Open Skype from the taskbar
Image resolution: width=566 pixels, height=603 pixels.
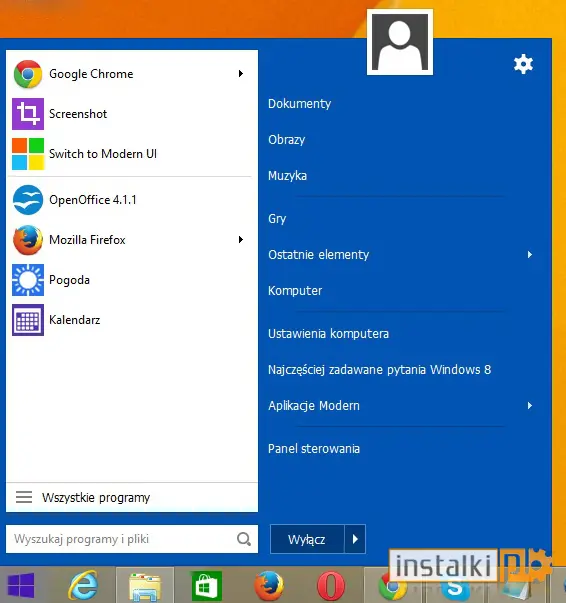pos(455,589)
